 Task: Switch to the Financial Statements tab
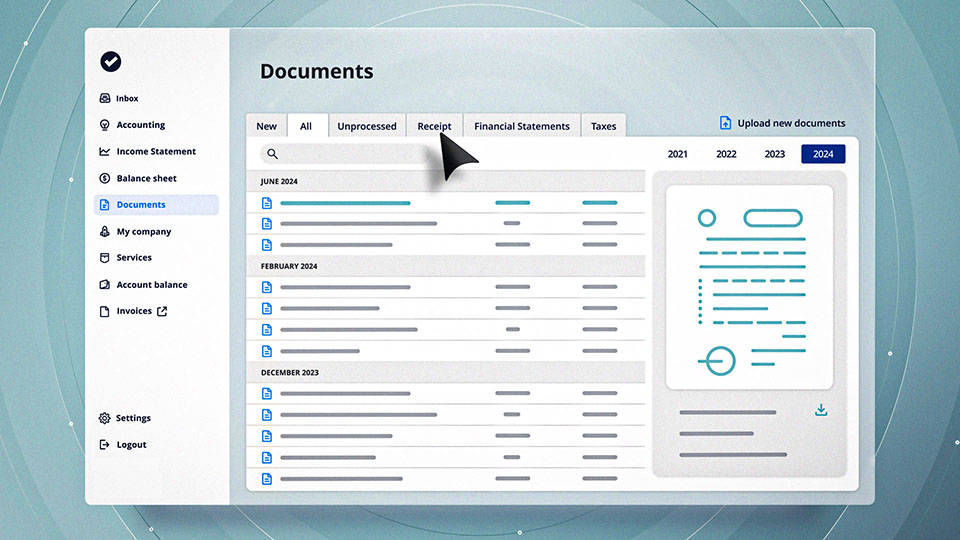521,126
